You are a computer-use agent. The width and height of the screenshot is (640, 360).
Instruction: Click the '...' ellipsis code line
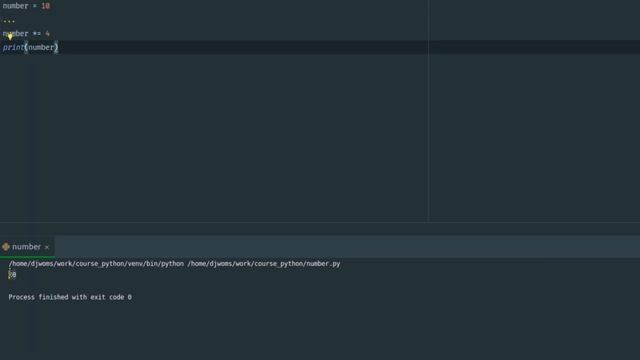pyautogui.click(x=9, y=20)
